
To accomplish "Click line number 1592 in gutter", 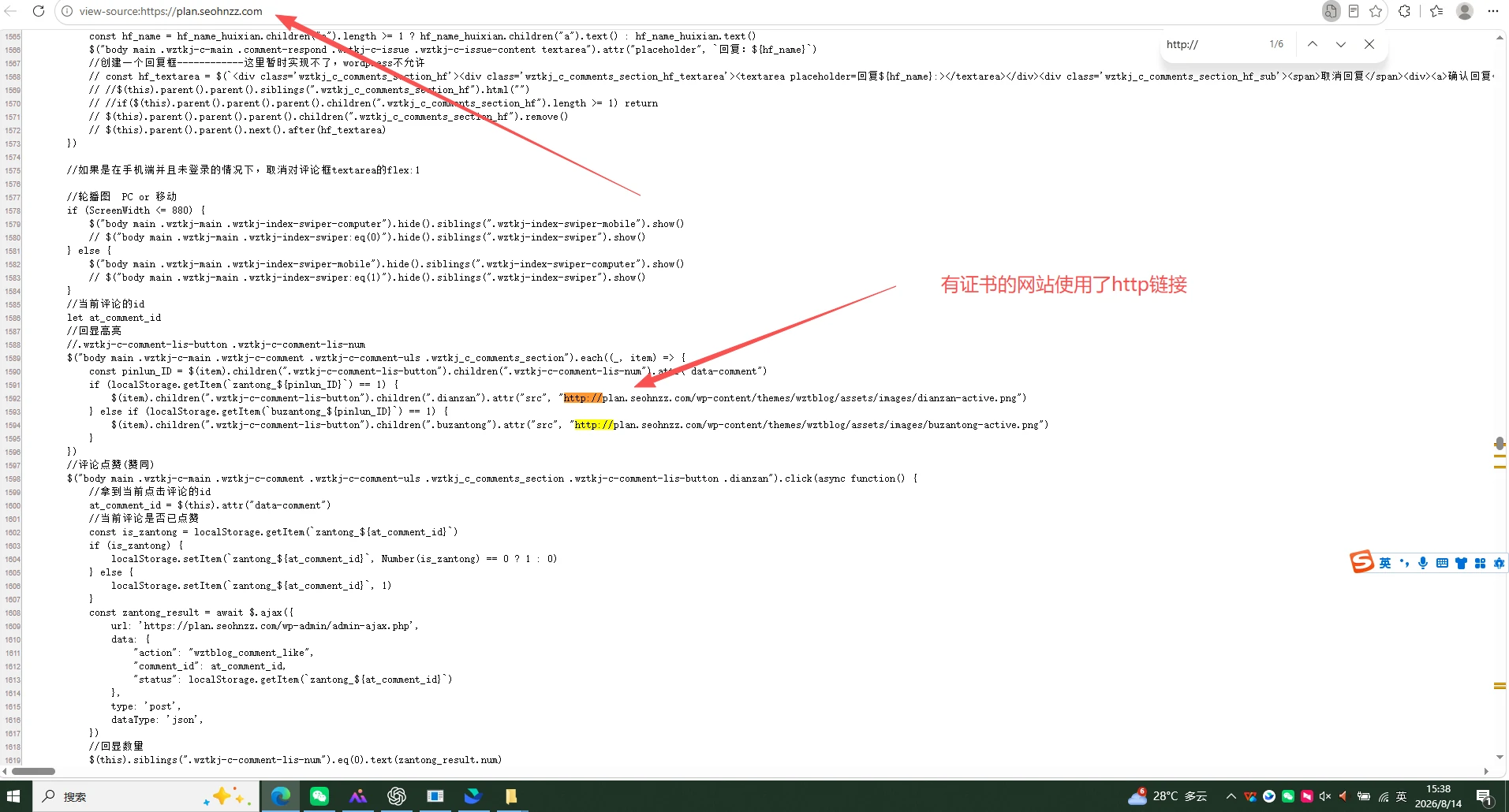I will (13, 398).
